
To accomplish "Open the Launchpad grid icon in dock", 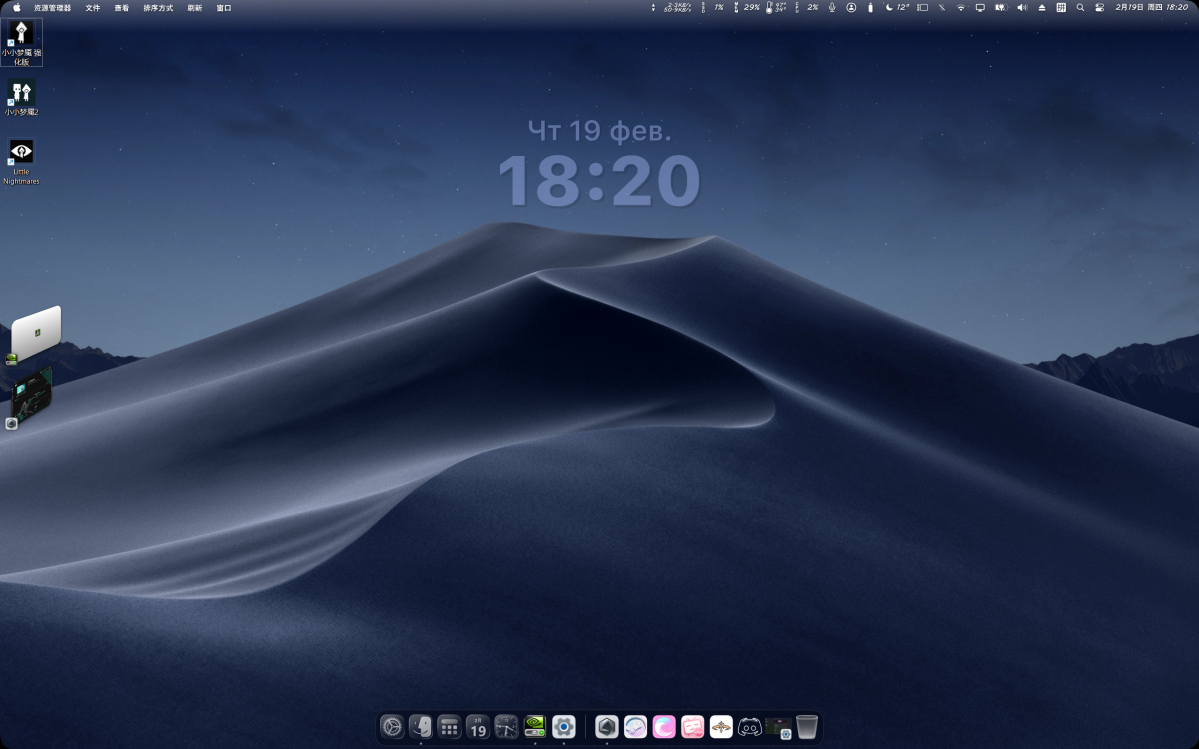I will tap(449, 727).
